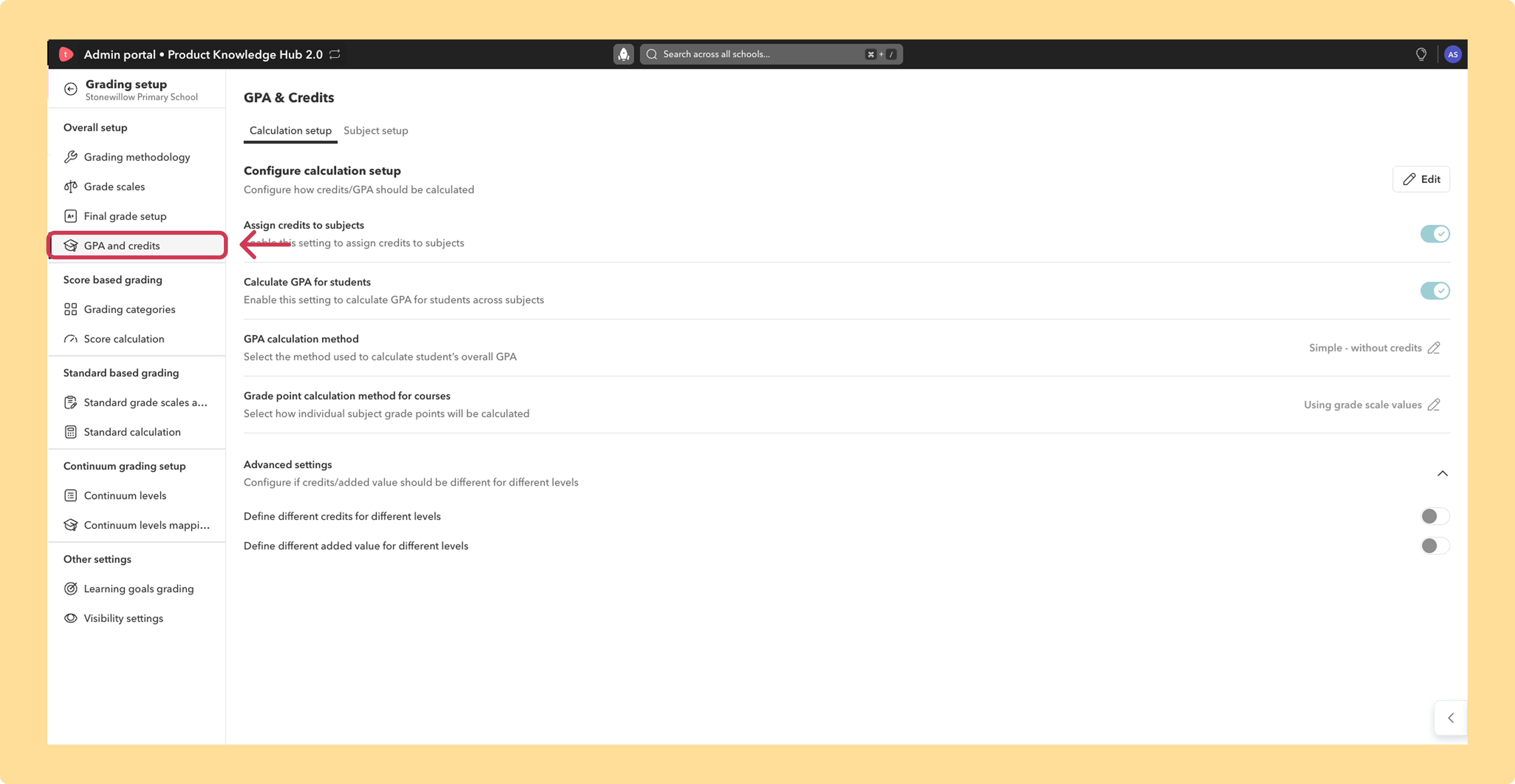This screenshot has height=784, width=1515.
Task: Click the balance scale icon for Grade scales
Action: (x=71, y=186)
